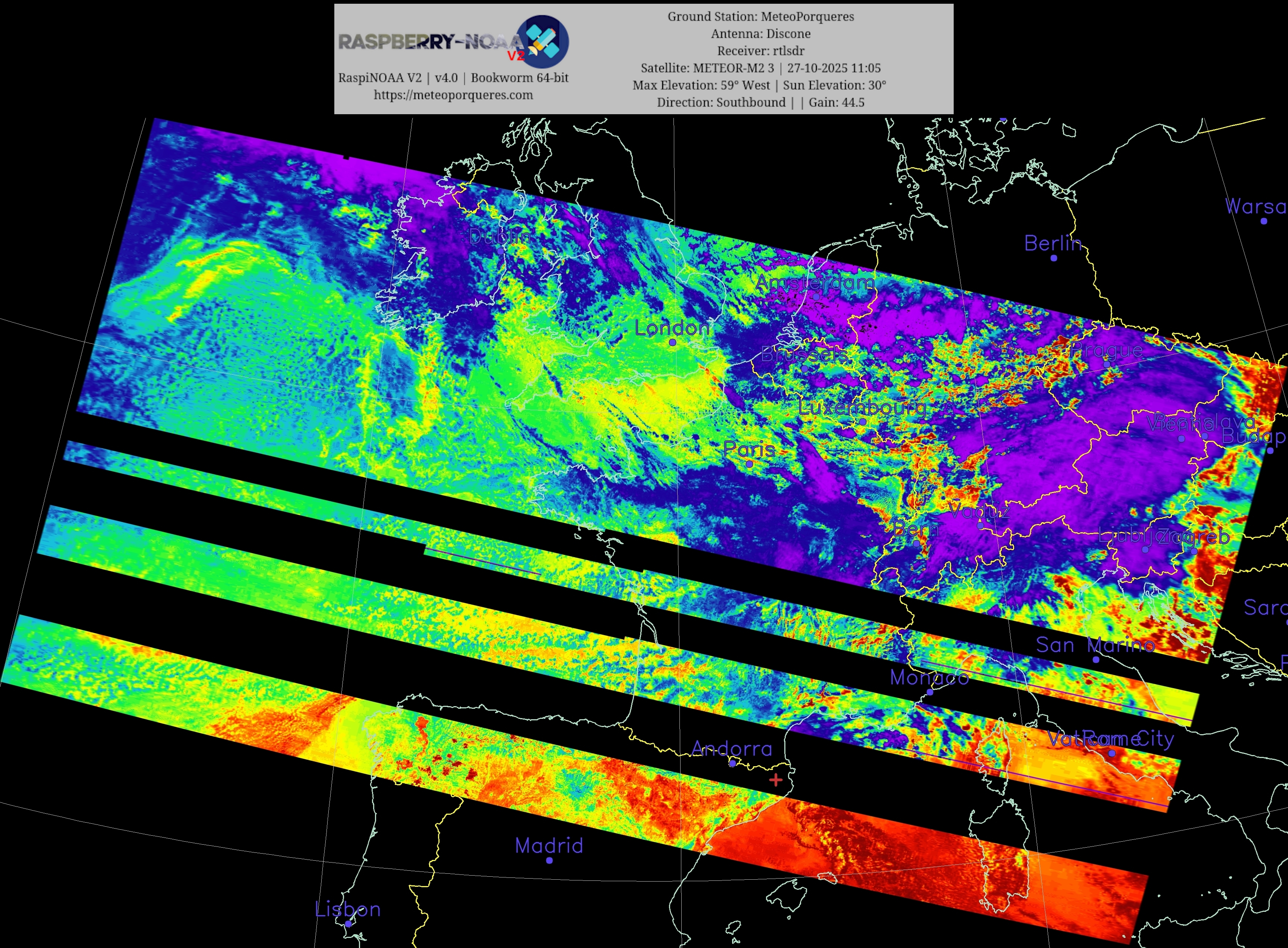Click the Madrid city dot marker
The image size is (1288, 948).
[550, 860]
